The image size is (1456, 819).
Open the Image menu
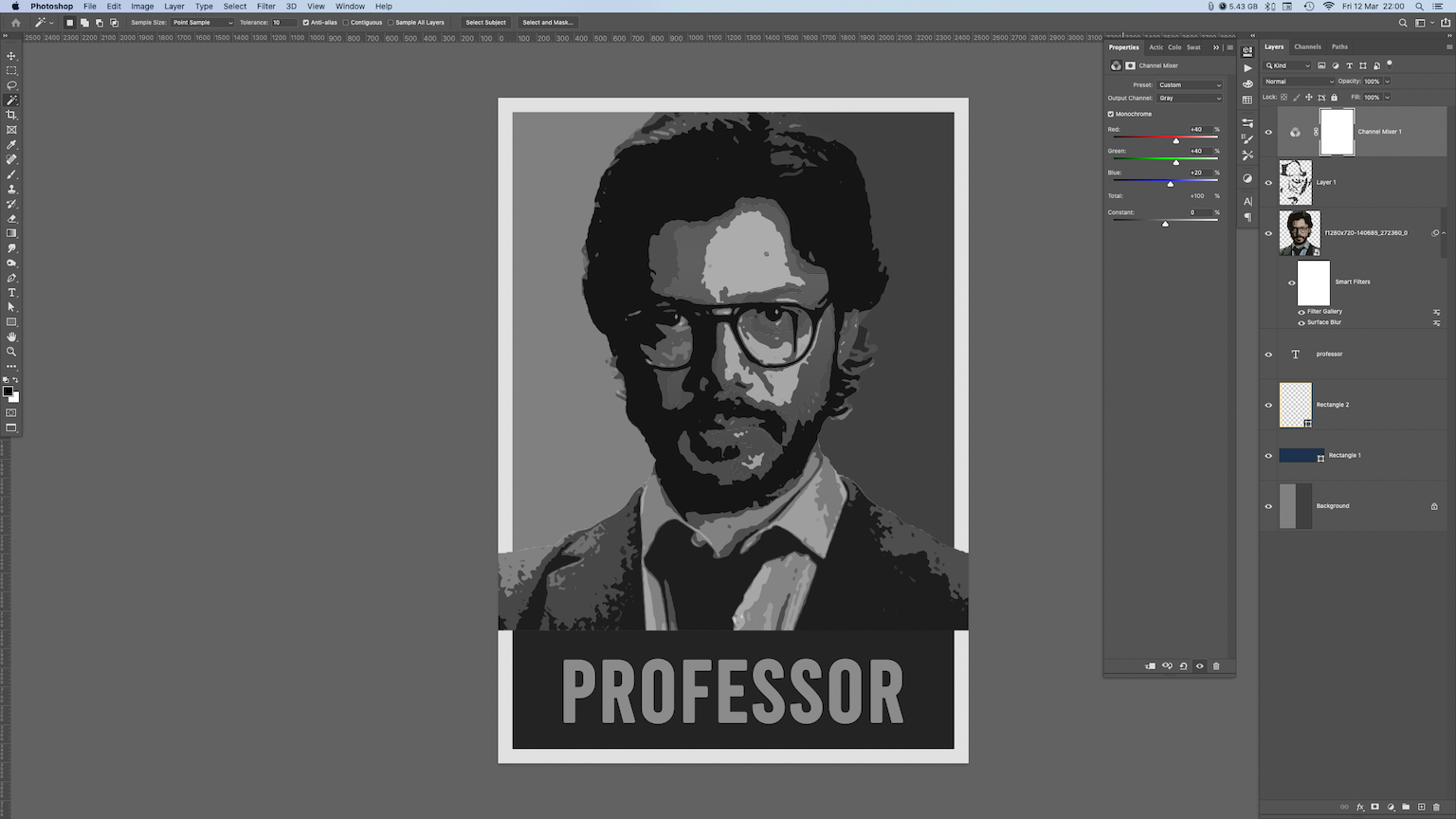coord(142,7)
